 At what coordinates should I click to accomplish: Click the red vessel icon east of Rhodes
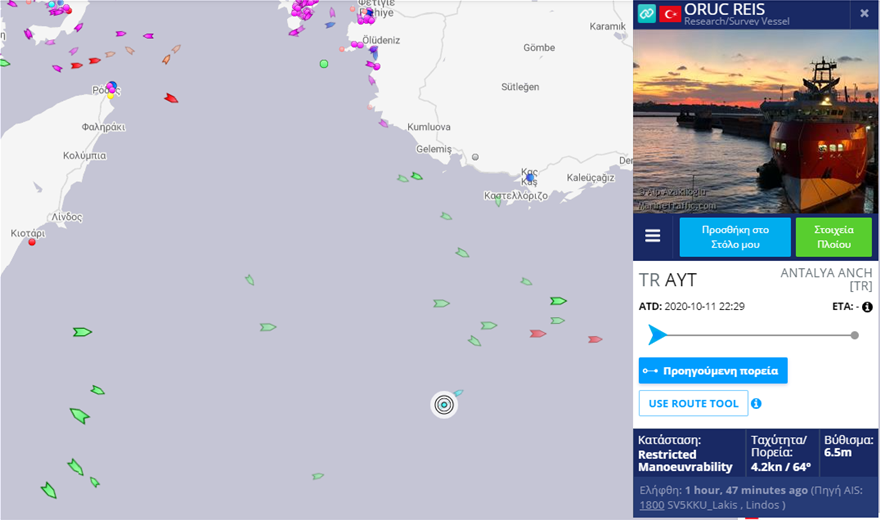click(171, 98)
